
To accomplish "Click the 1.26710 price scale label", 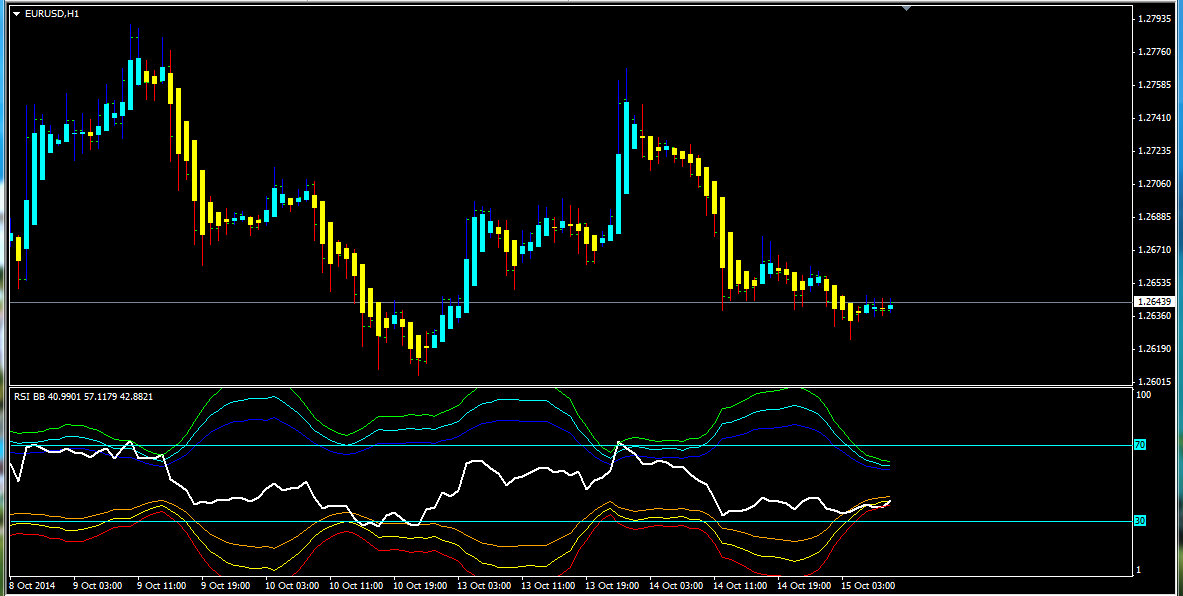I will point(1154,249).
